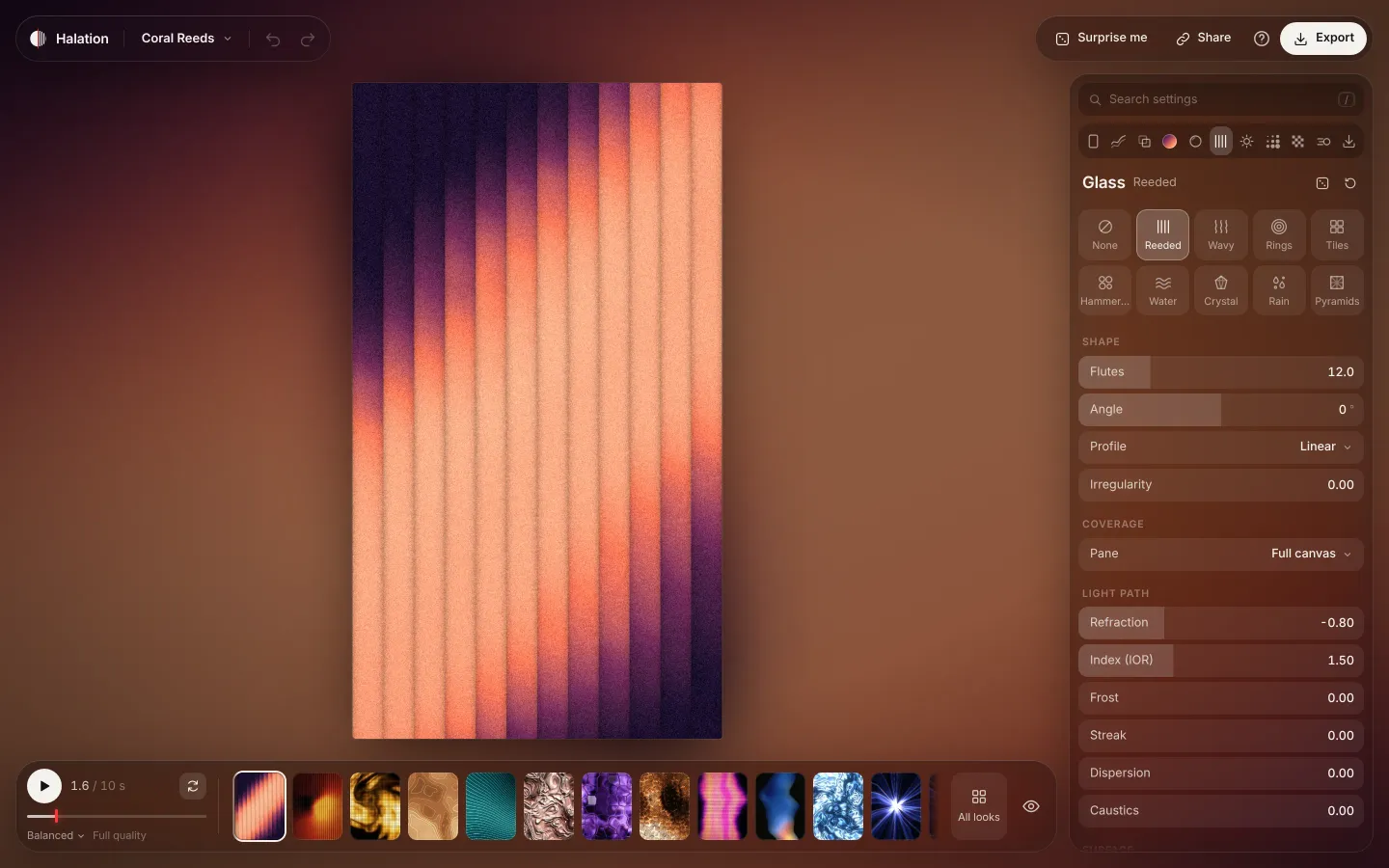
Task: Open the Coral Reeds project dropdown
Action: click(186, 39)
